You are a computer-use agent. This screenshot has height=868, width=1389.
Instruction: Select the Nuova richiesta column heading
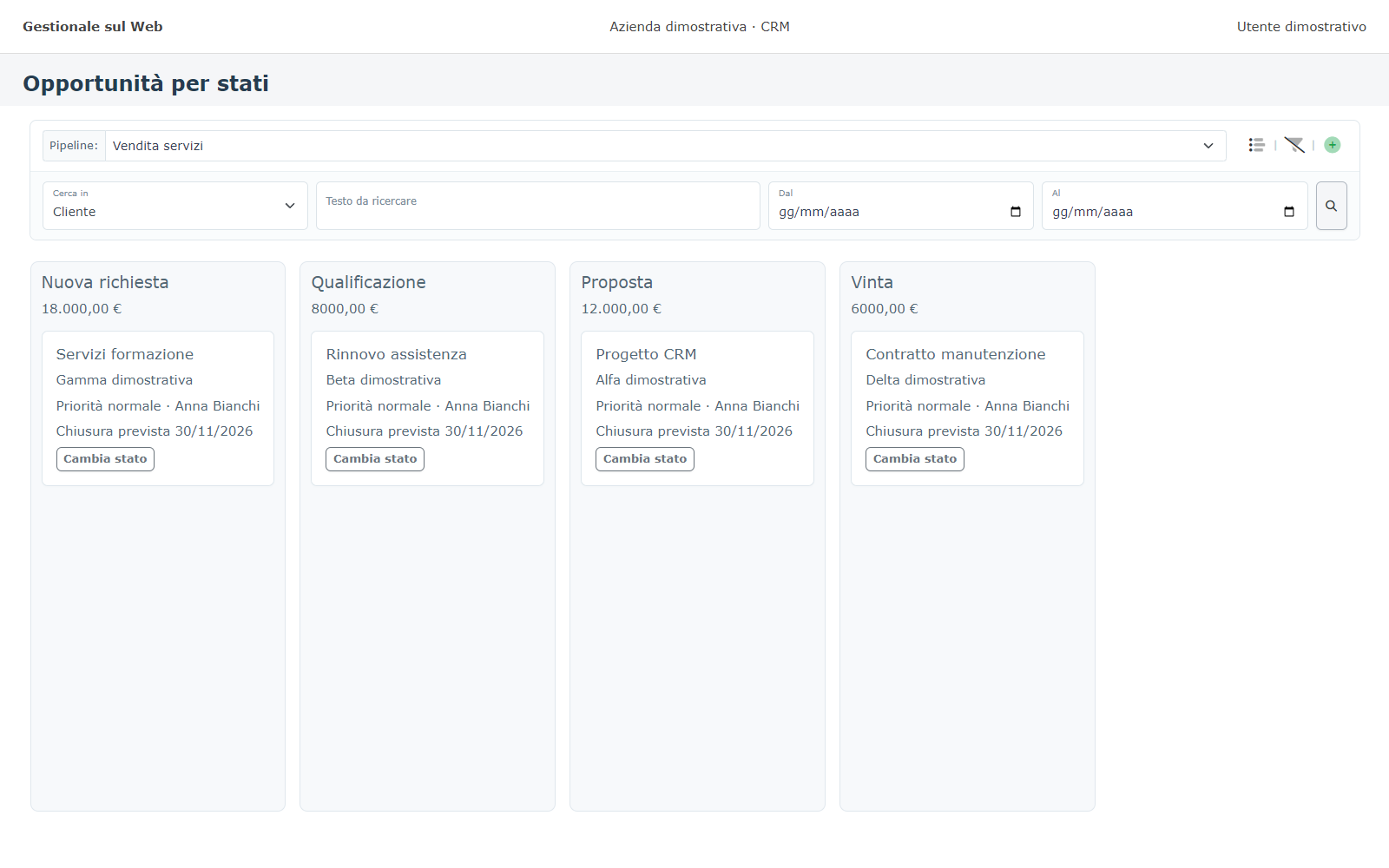105,282
